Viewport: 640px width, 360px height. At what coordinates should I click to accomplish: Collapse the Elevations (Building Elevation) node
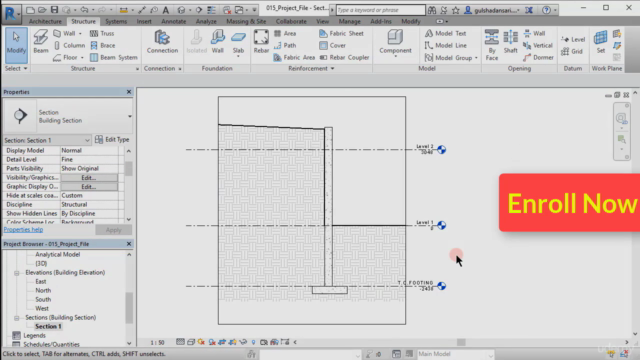coord(17,273)
